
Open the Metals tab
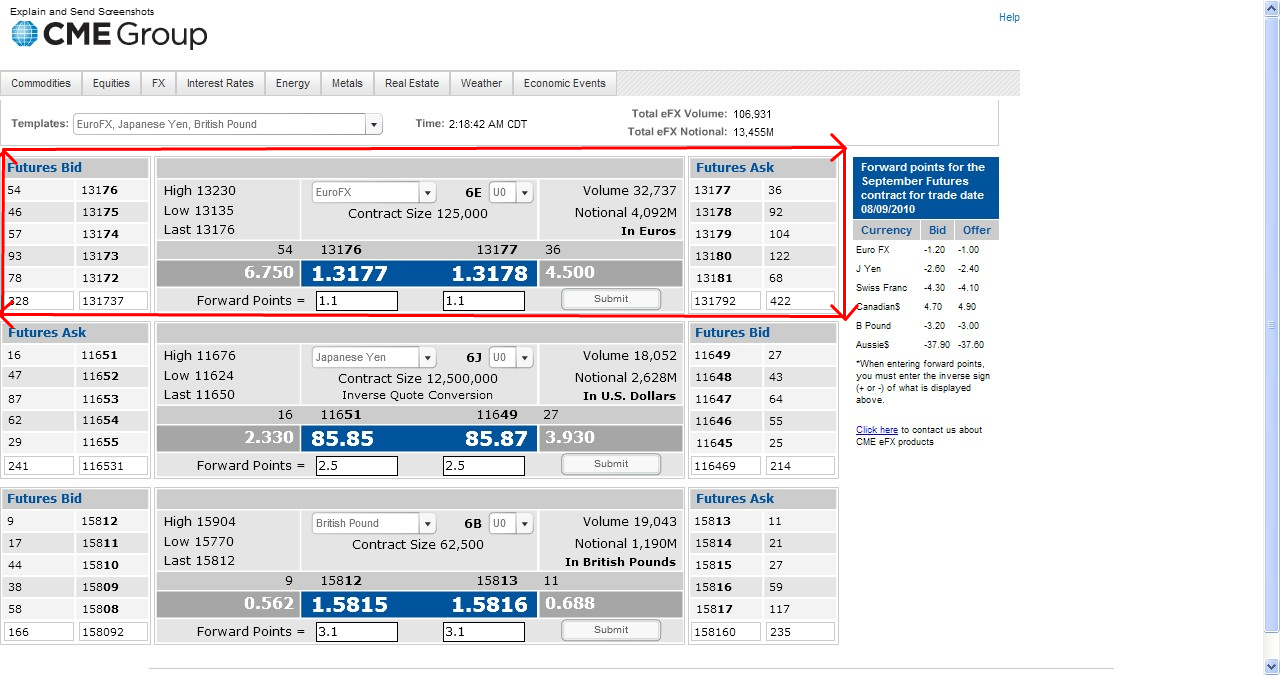point(347,84)
